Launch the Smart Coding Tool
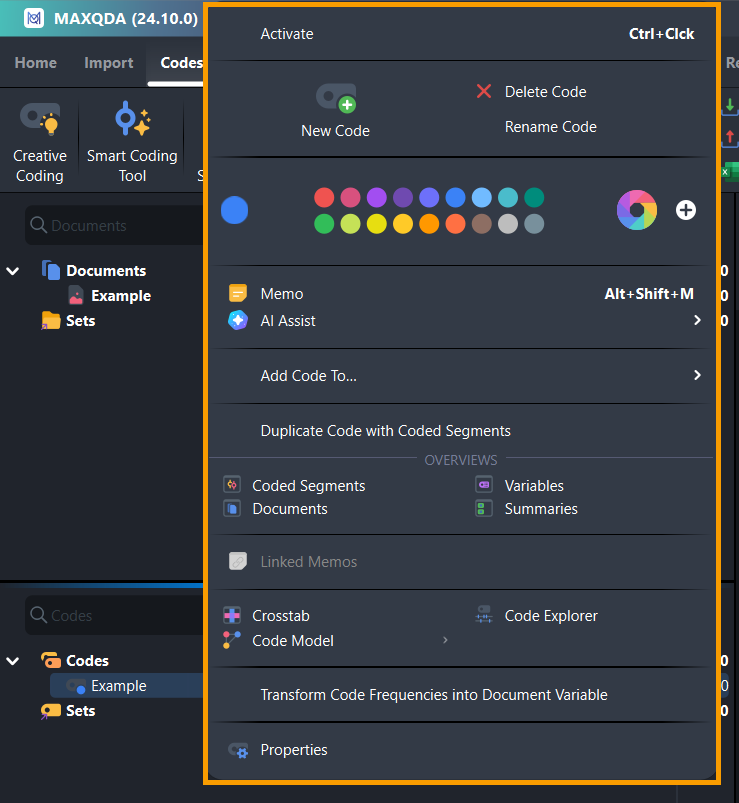Image resolution: width=739 pixels, height=803 pixels. tap(132, 141)
